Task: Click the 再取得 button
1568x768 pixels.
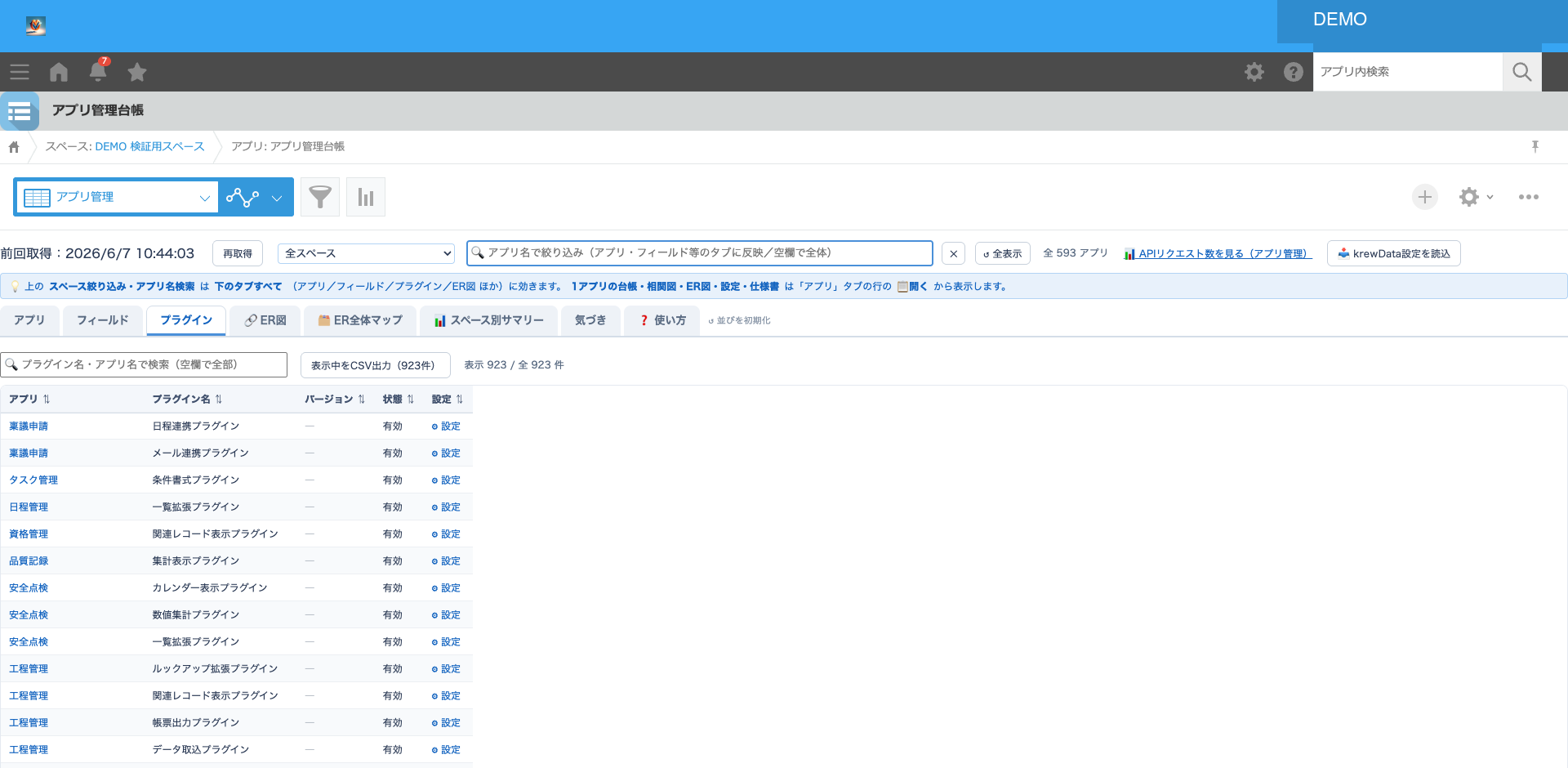Action: (x=238, y=253)
